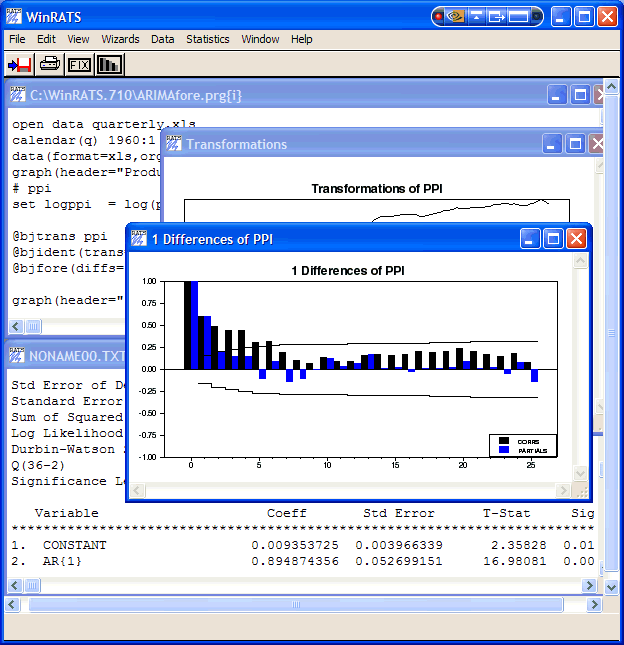Minimize the 1 Differences of PPI window
The width and height of the screenshot is (624, 645).
530,239
